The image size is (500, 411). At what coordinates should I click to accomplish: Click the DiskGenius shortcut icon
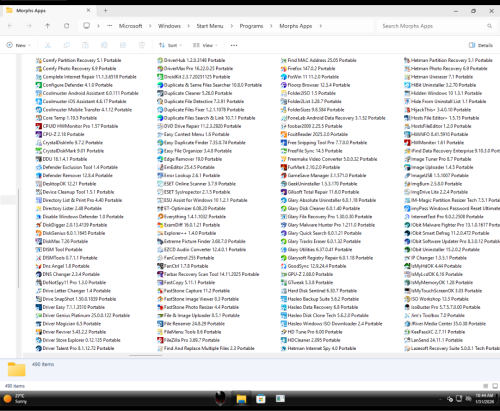click(x=38, y=233)
